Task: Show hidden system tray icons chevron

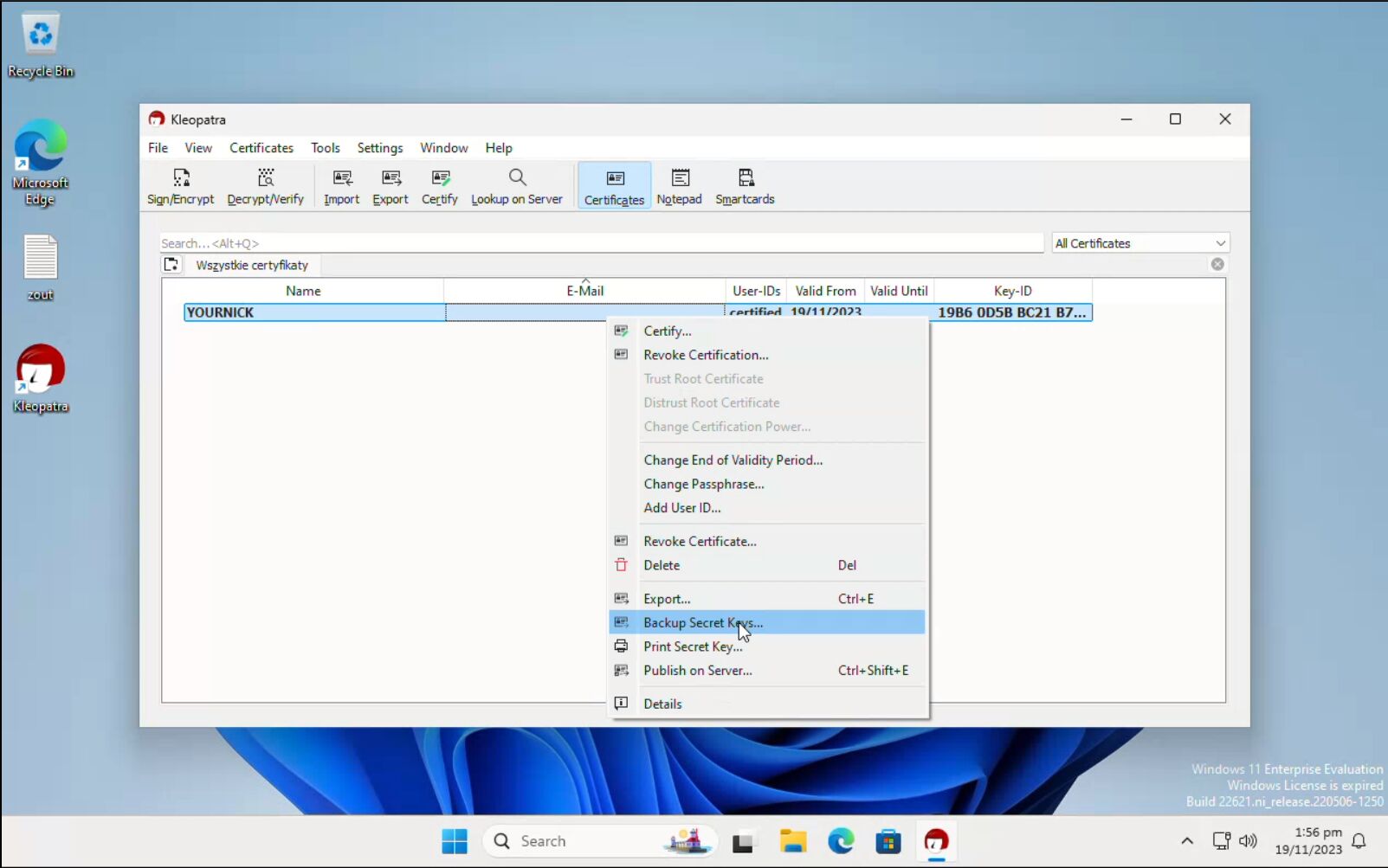Action: click(1187, 841)
